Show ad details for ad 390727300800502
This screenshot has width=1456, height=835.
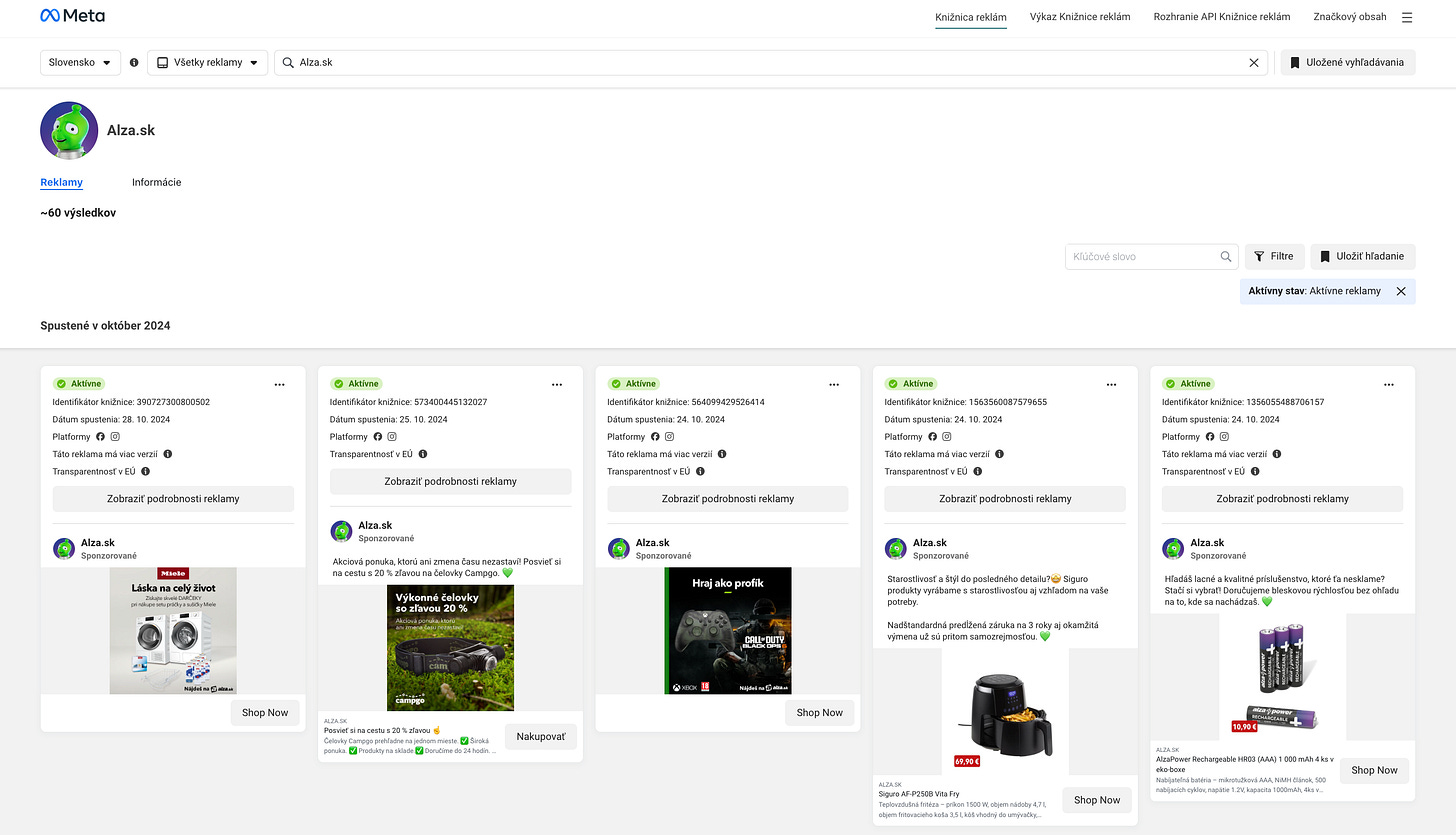[x=173, y=499]
